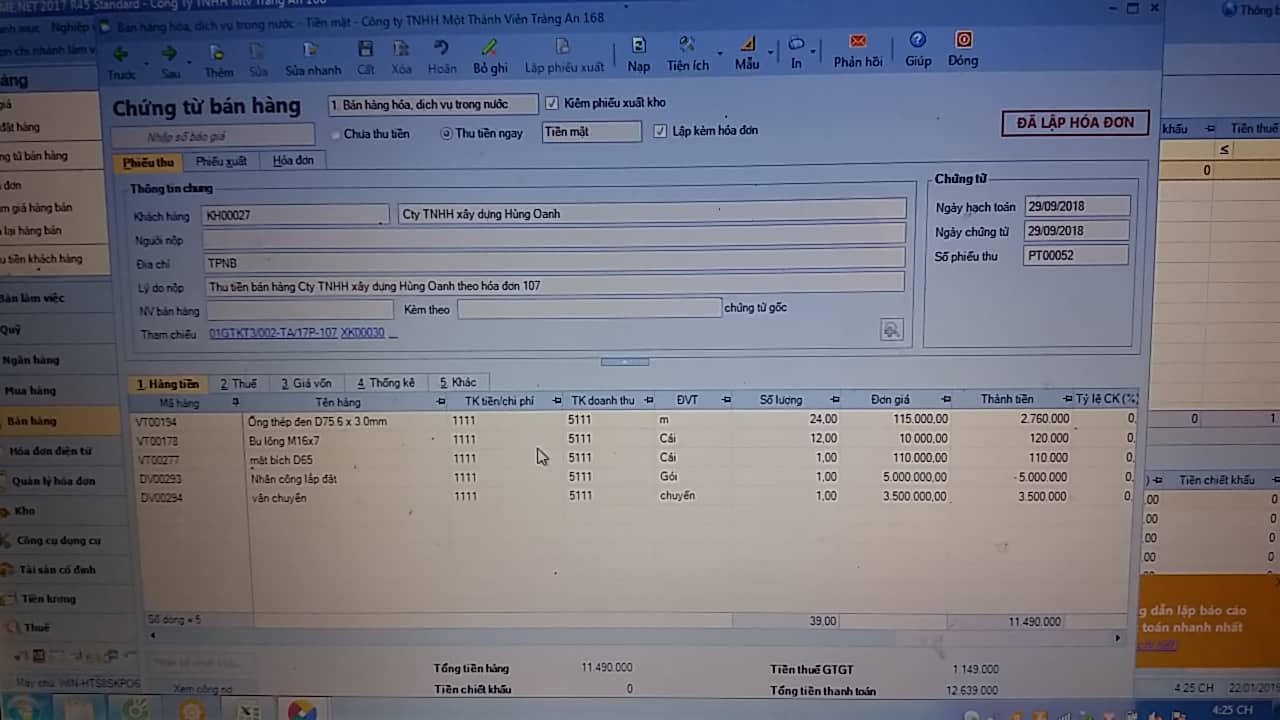The image size is (1280, 720).
Task: Click the Đóng close-form icon
Action: [x=963, y=40]
